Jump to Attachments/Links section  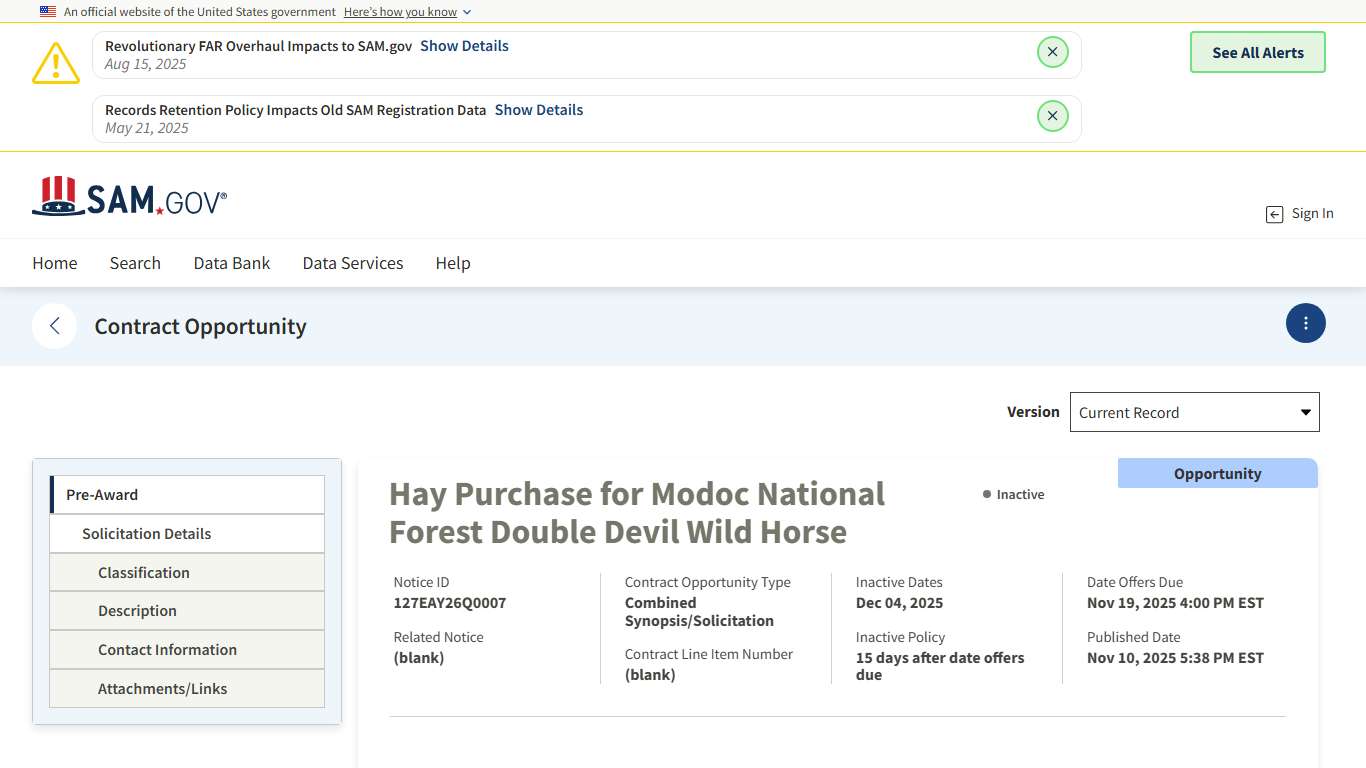point(187,689)
